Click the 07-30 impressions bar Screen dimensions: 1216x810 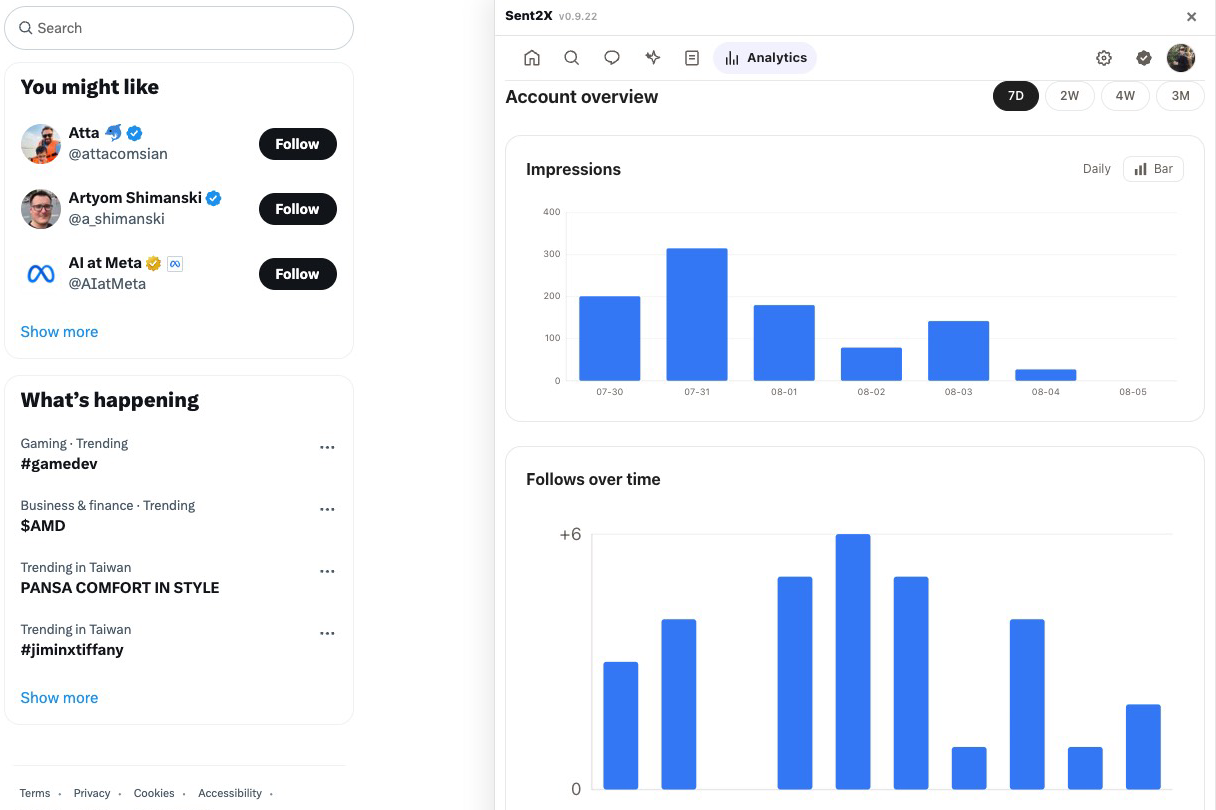pos(610,338)
